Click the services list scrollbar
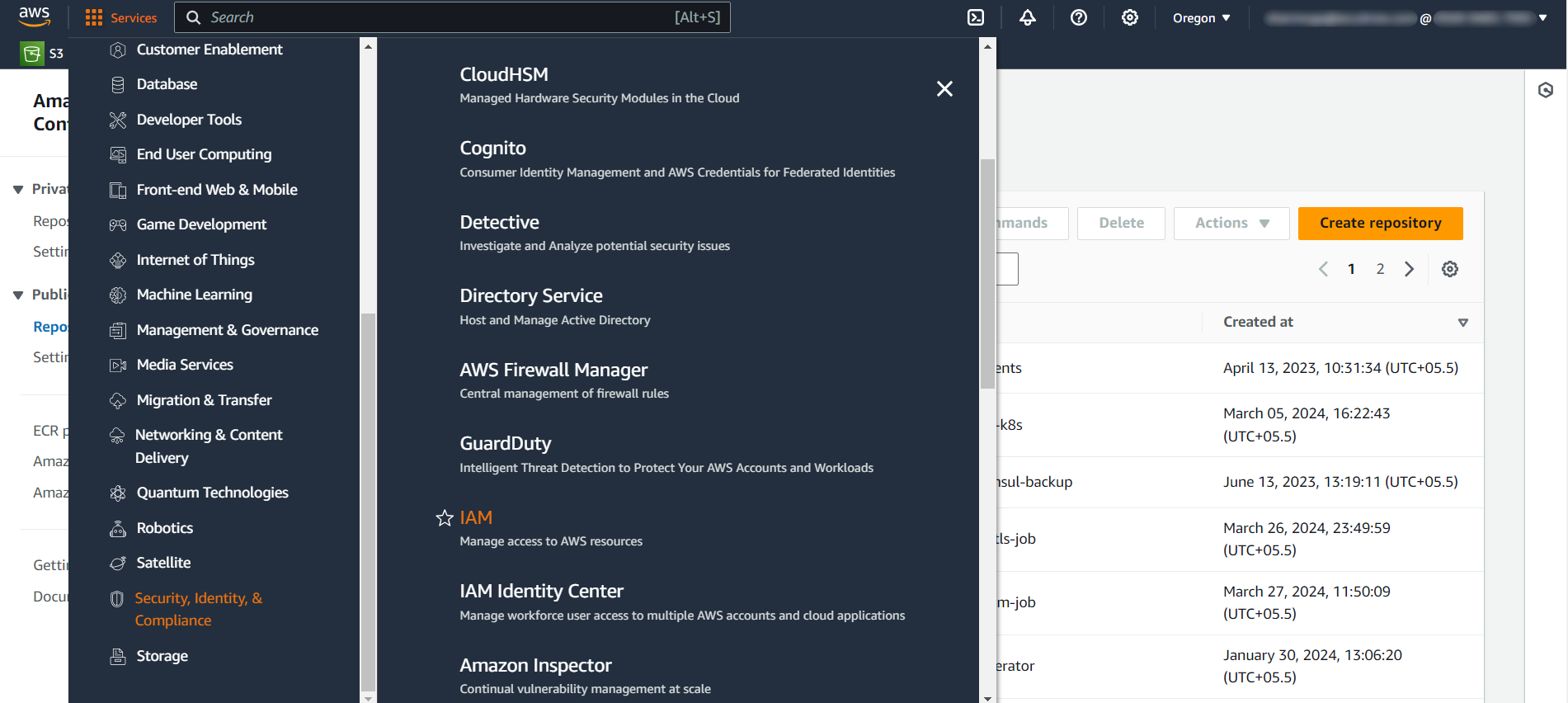1568x703 pixels. 987,272
